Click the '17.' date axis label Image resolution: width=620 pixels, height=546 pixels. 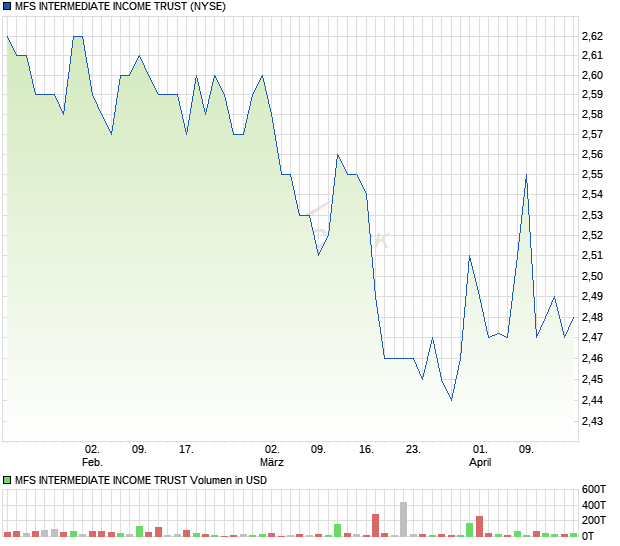pyautogui.click(x=186, y=450)
